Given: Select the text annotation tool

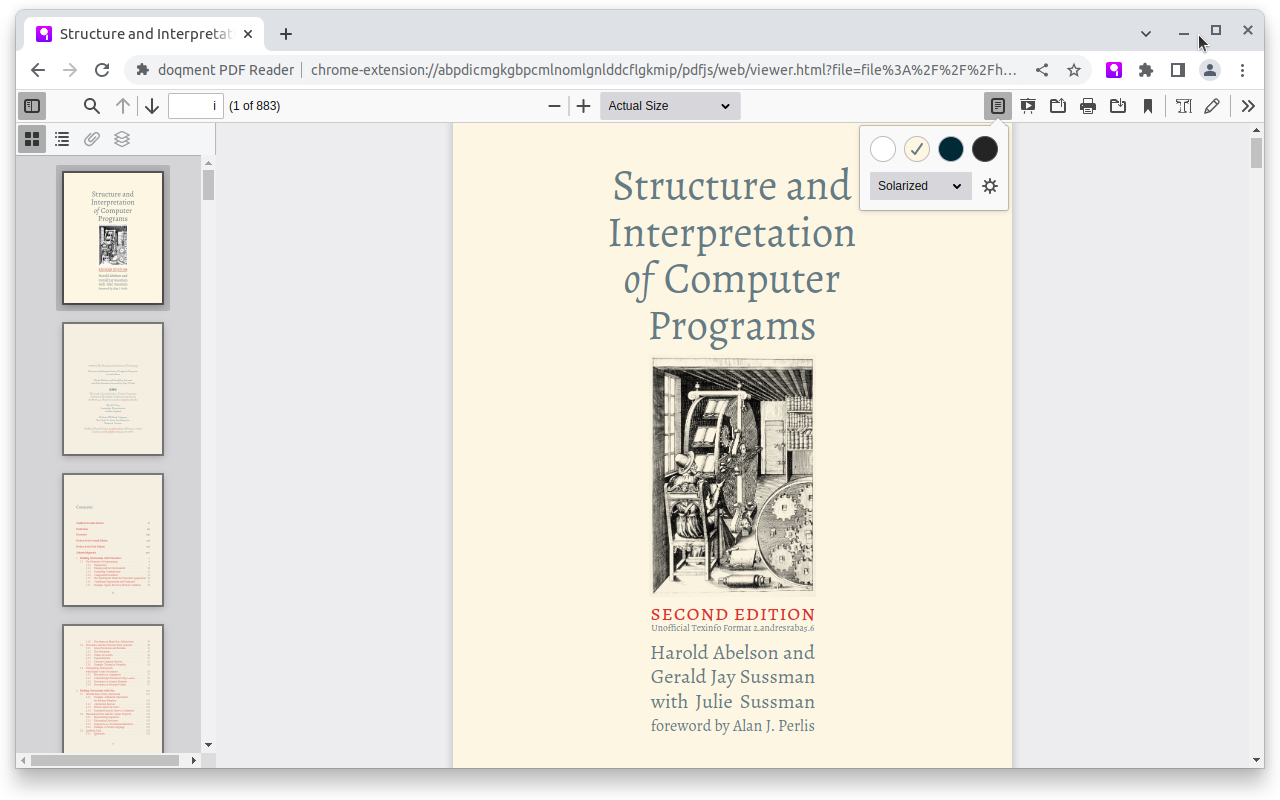Looking at the screenshot, I should [1184, 106].
